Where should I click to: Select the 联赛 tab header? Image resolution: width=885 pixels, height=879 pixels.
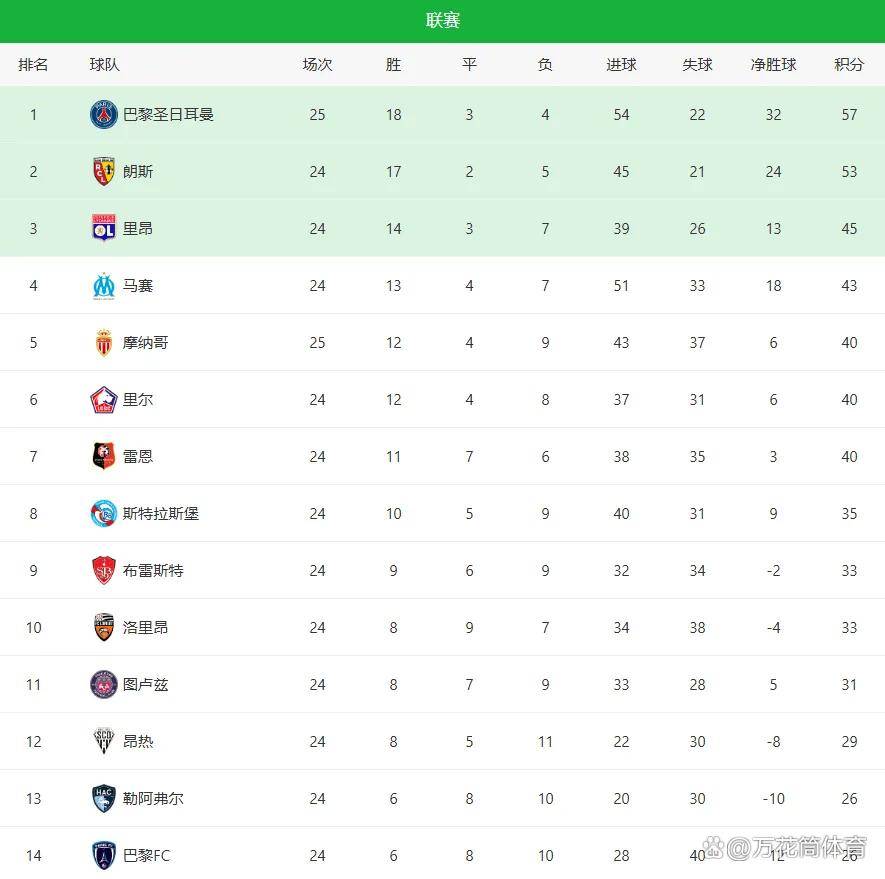coord(442,21)
